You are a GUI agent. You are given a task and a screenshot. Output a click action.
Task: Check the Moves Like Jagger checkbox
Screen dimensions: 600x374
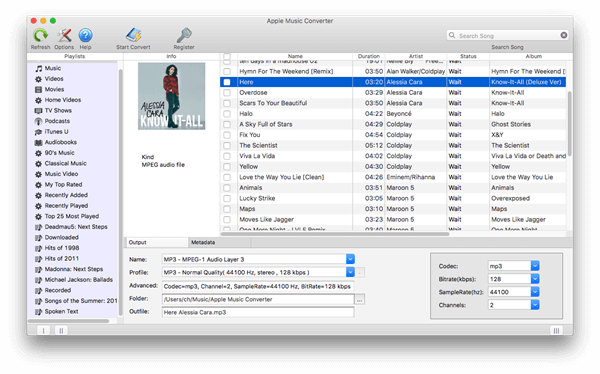click(227, 220)
